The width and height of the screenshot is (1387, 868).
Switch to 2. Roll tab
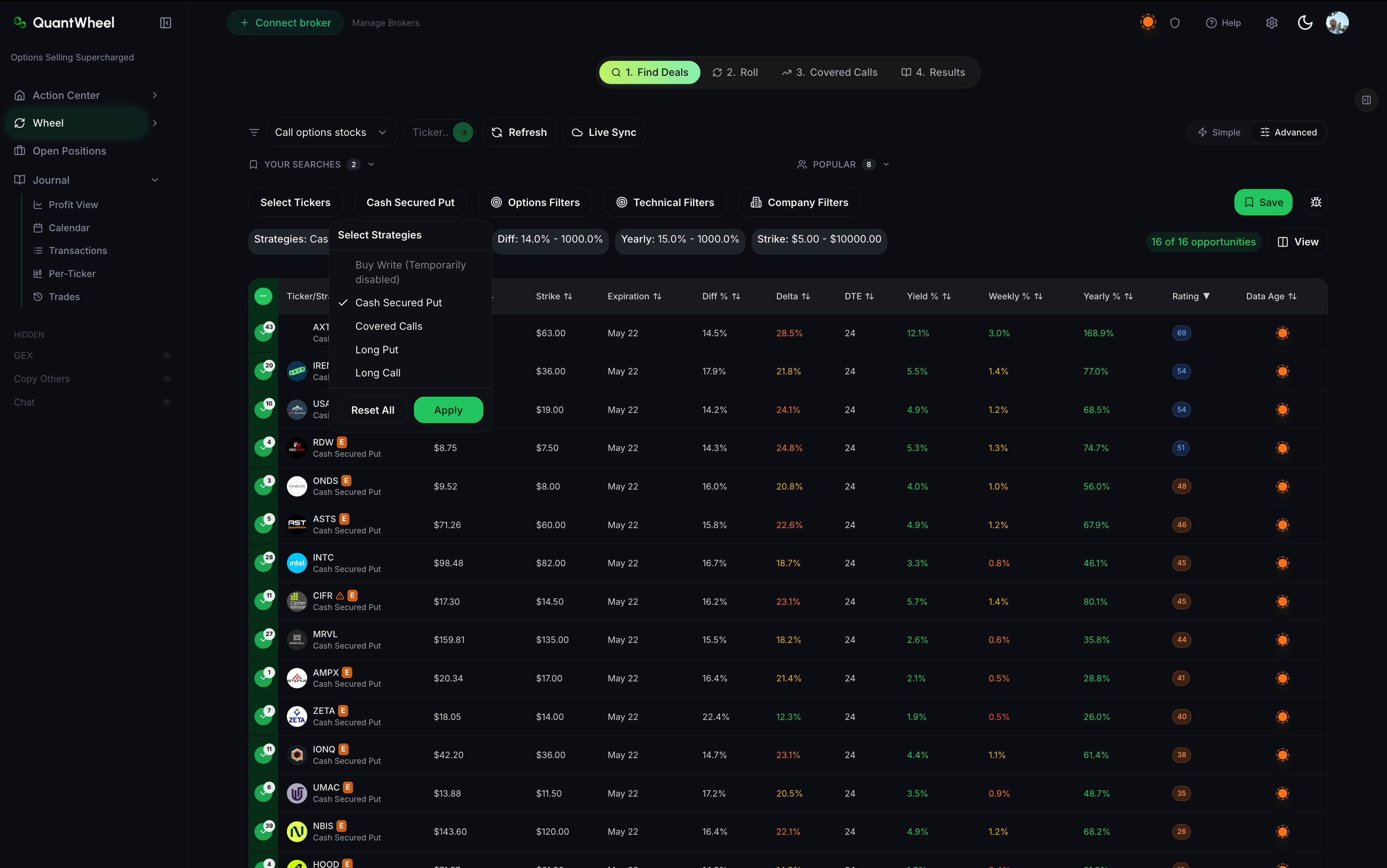pyautogui.click(x=735, y=72)
